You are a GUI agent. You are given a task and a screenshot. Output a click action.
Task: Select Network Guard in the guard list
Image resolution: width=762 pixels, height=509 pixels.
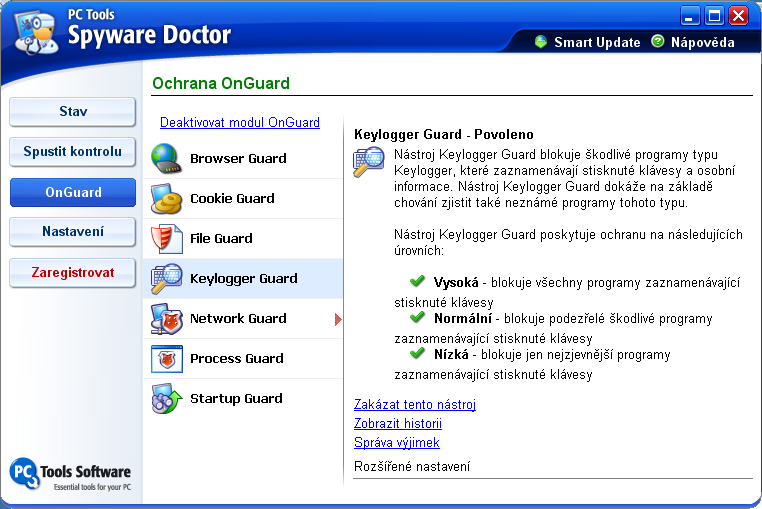coord(243,319)
